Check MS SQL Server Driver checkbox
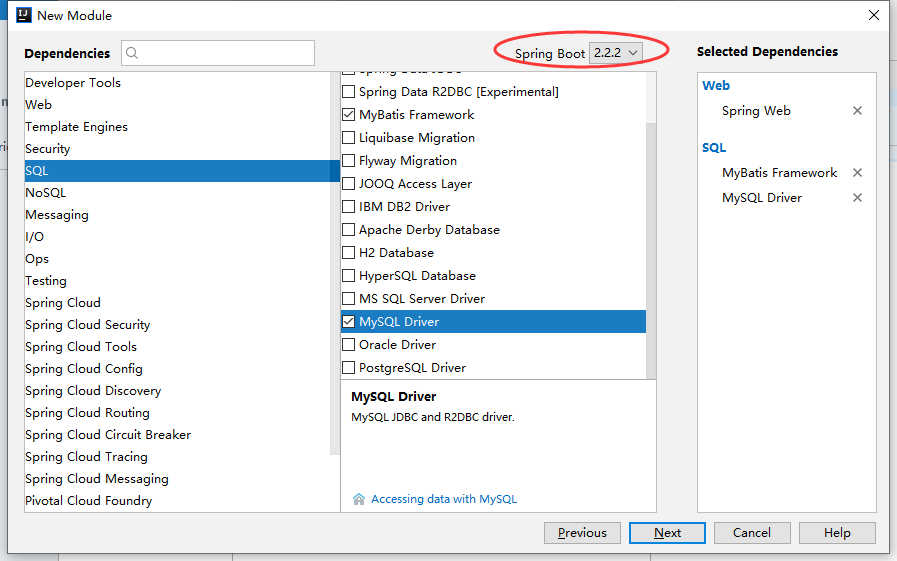This screenshot has height=561, width=897. click(348, 299)
